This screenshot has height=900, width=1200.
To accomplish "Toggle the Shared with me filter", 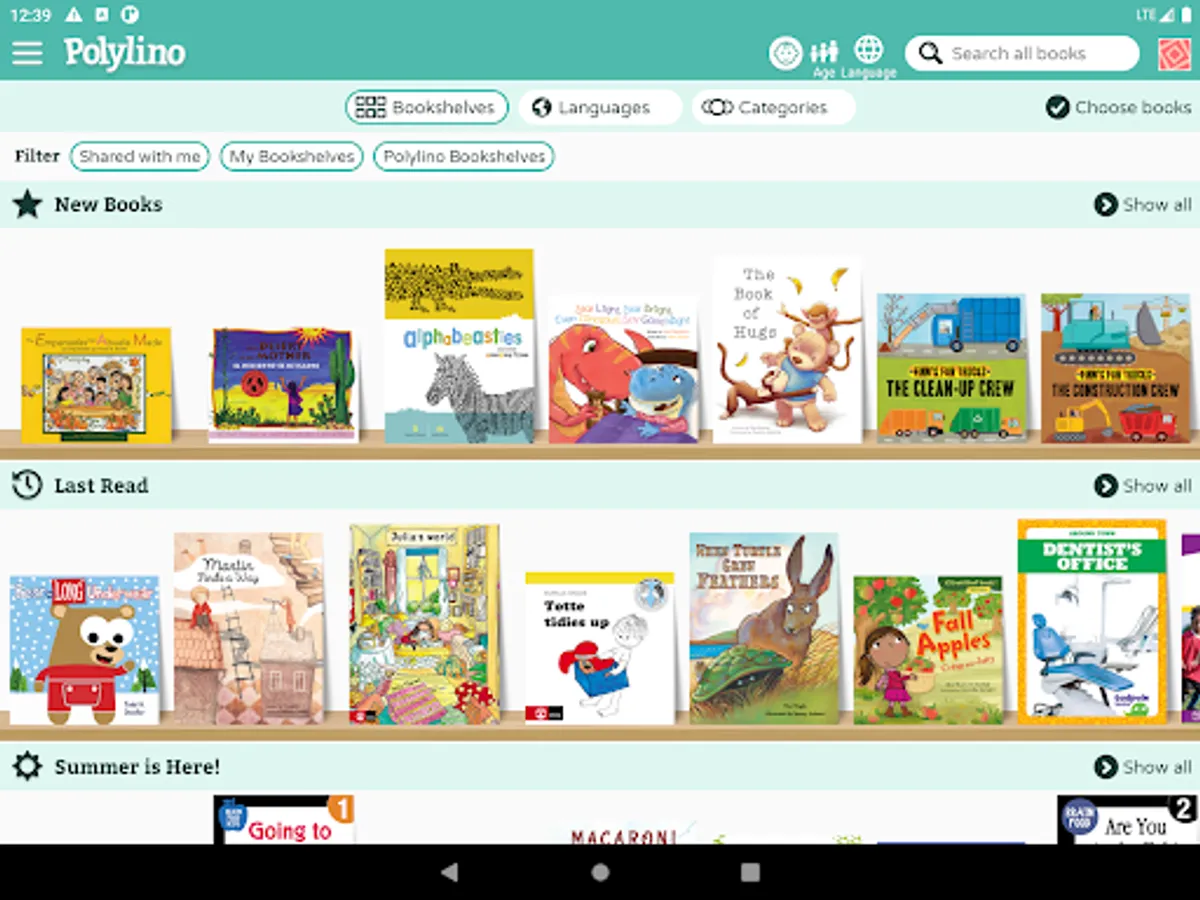I will [x=139, y=156].
